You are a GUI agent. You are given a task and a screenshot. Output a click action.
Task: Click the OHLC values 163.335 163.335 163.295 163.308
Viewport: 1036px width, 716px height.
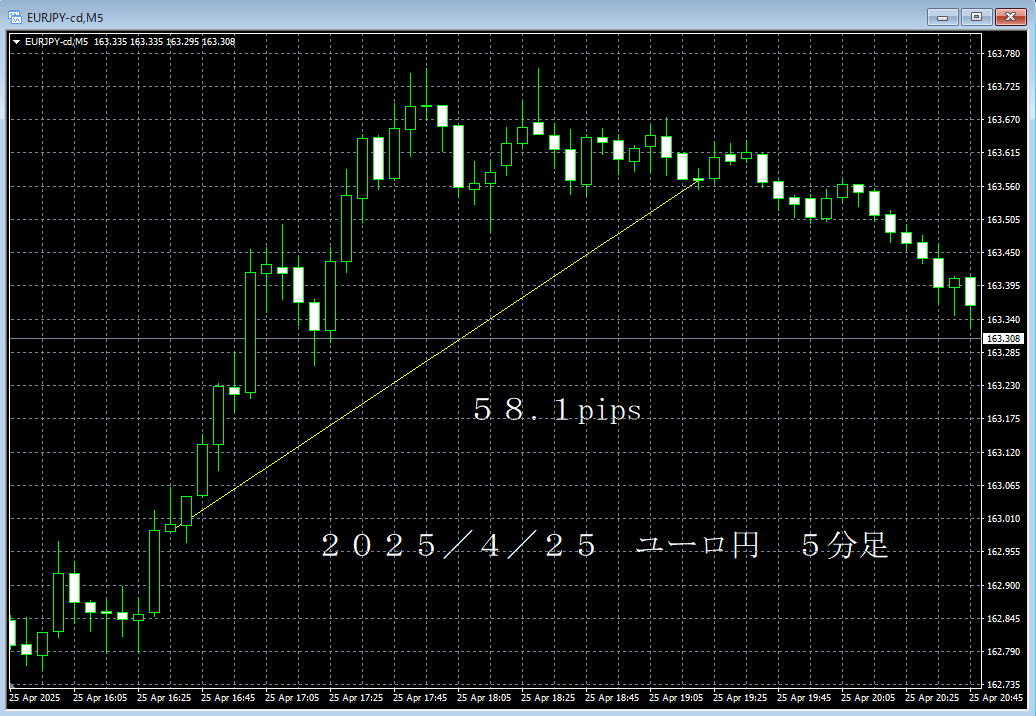[165, 42]
